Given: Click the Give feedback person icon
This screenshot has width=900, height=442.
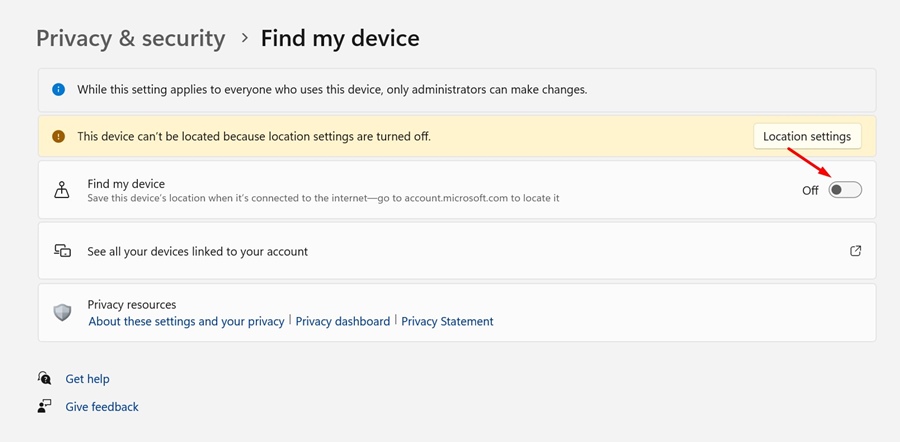Looking at the screenshot, I should pos(45,407).
